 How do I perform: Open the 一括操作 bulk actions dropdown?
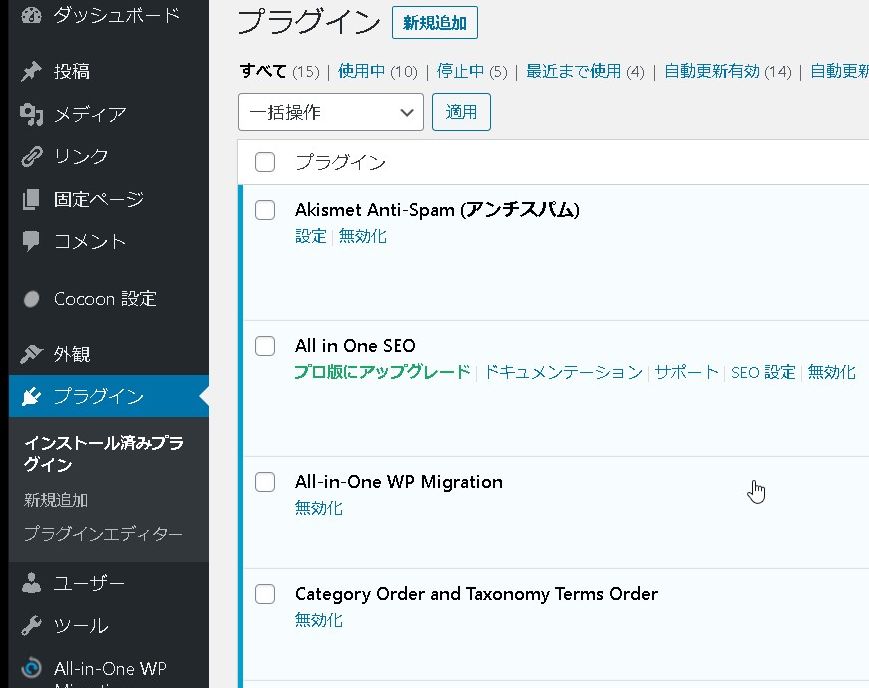pyautogui.click(x=330, y=113)
